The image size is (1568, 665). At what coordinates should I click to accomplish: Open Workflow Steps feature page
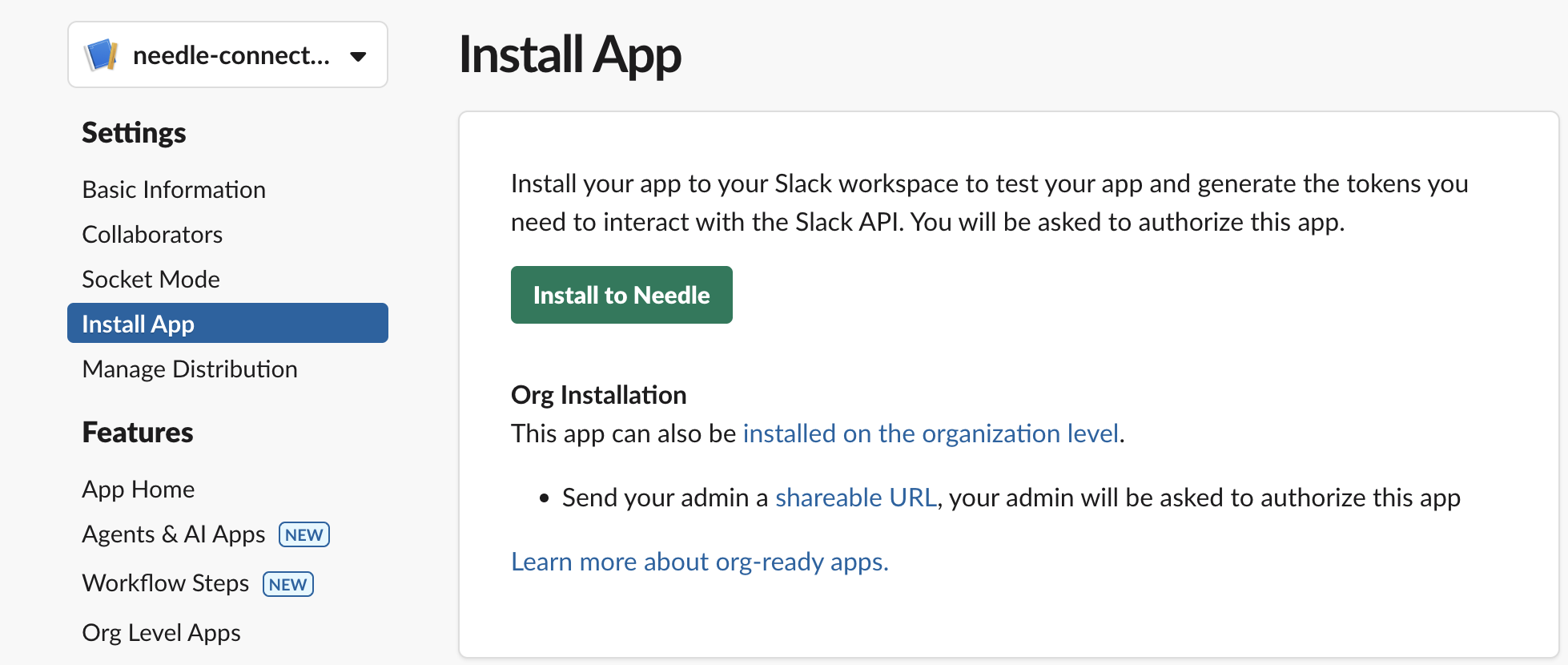[165, 583]
